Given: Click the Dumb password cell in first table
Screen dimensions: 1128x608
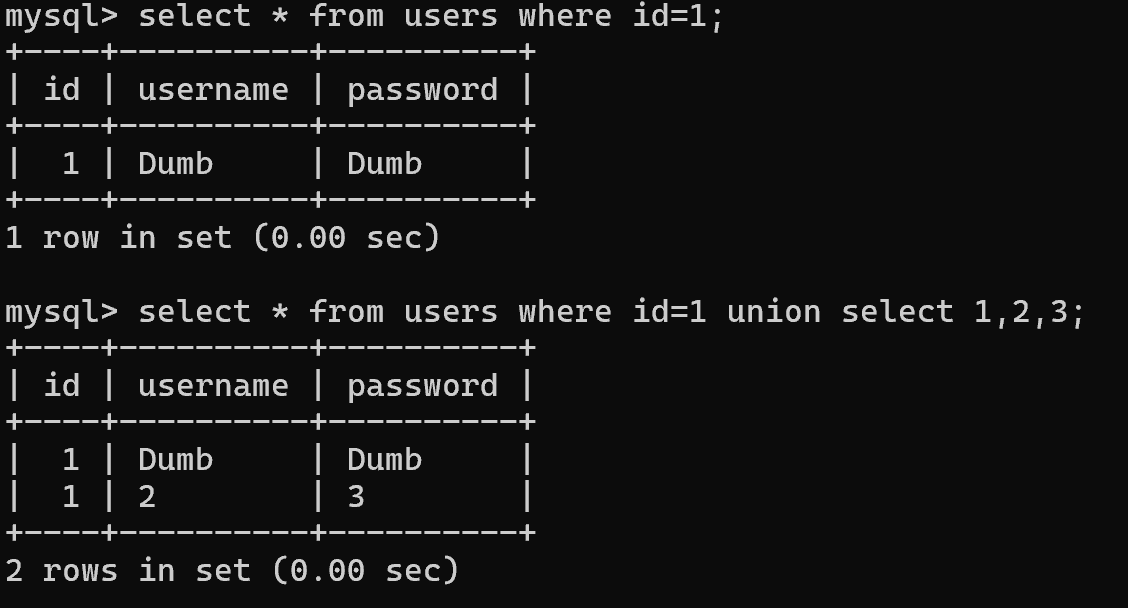Looking at the screenshot, I should [x=384, y=163].
